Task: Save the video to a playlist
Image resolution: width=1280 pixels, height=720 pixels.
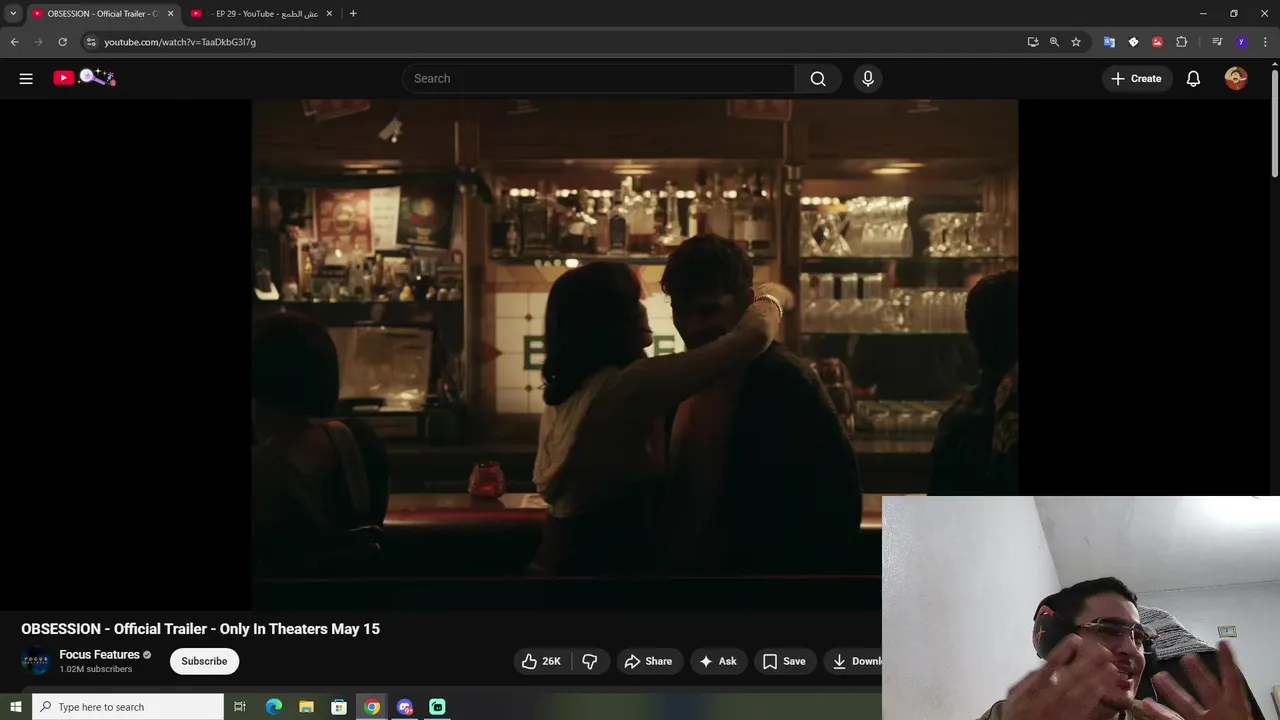Action: pos(784,661)
